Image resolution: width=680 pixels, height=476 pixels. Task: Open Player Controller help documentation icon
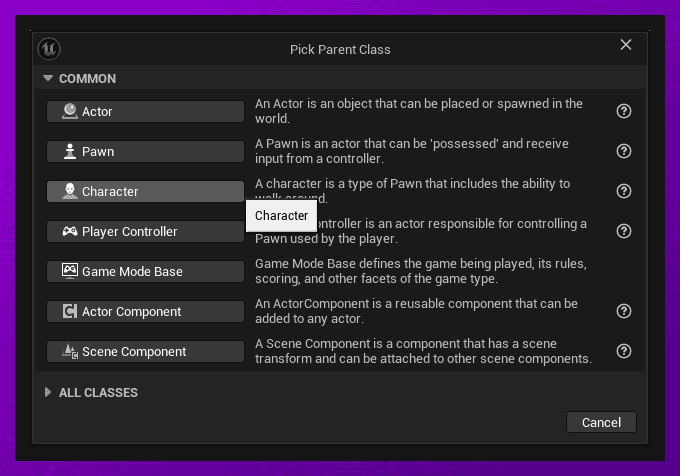click(x=624, y=231)
